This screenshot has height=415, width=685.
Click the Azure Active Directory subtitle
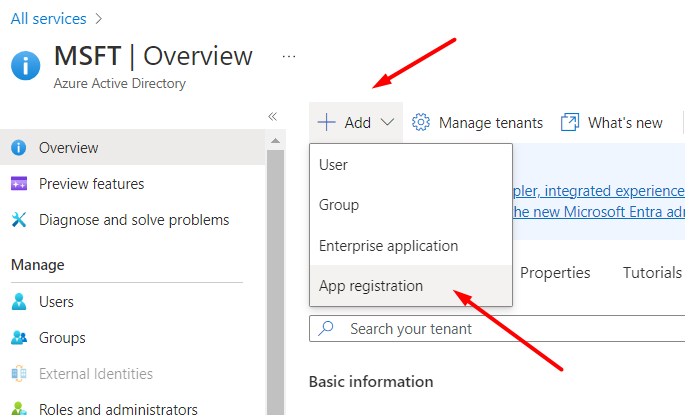[x=120, y=83]
